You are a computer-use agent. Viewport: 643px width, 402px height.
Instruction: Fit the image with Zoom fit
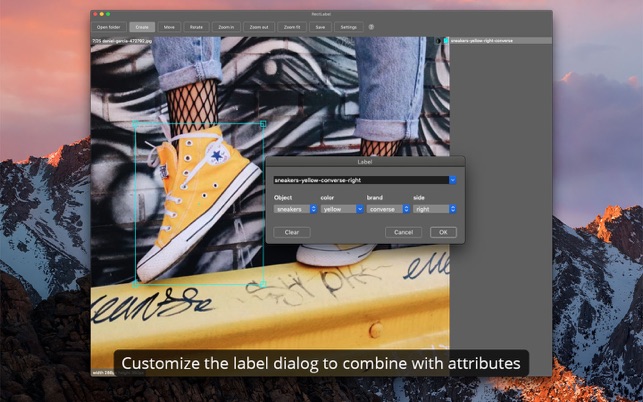click(x=290, y=27)
